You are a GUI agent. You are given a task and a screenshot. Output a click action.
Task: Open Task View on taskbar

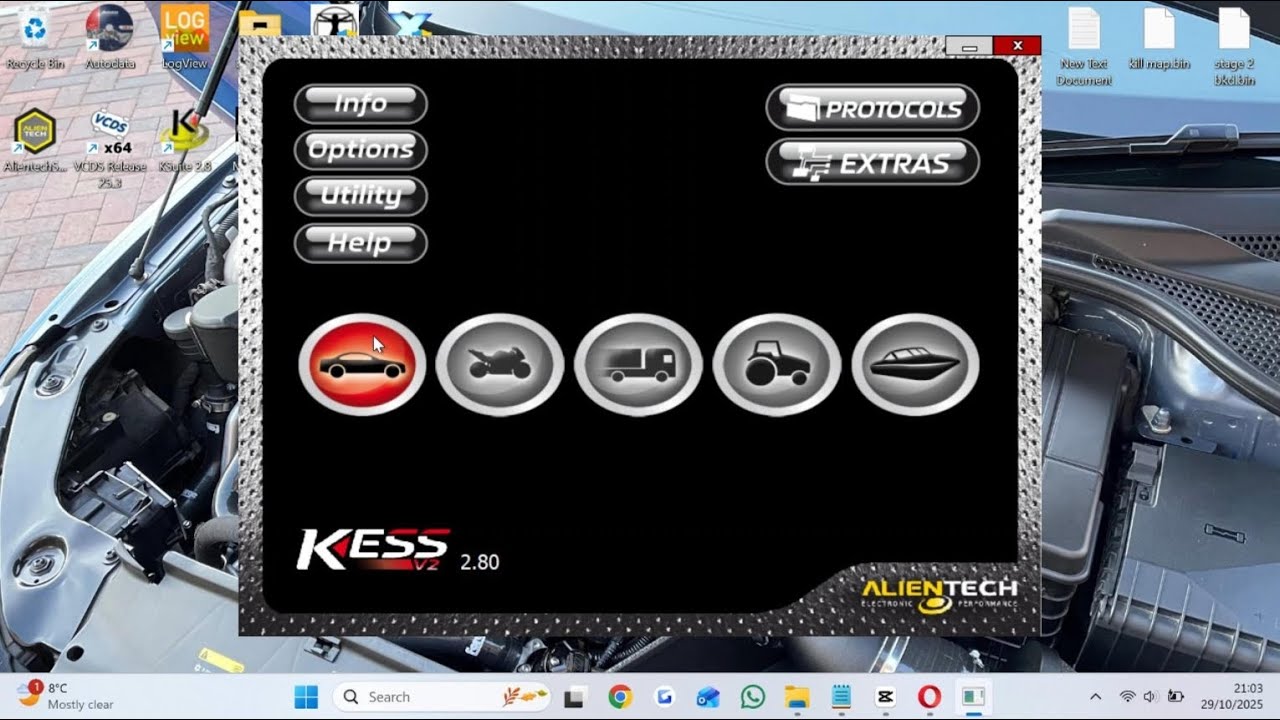[x=574, y=697]
